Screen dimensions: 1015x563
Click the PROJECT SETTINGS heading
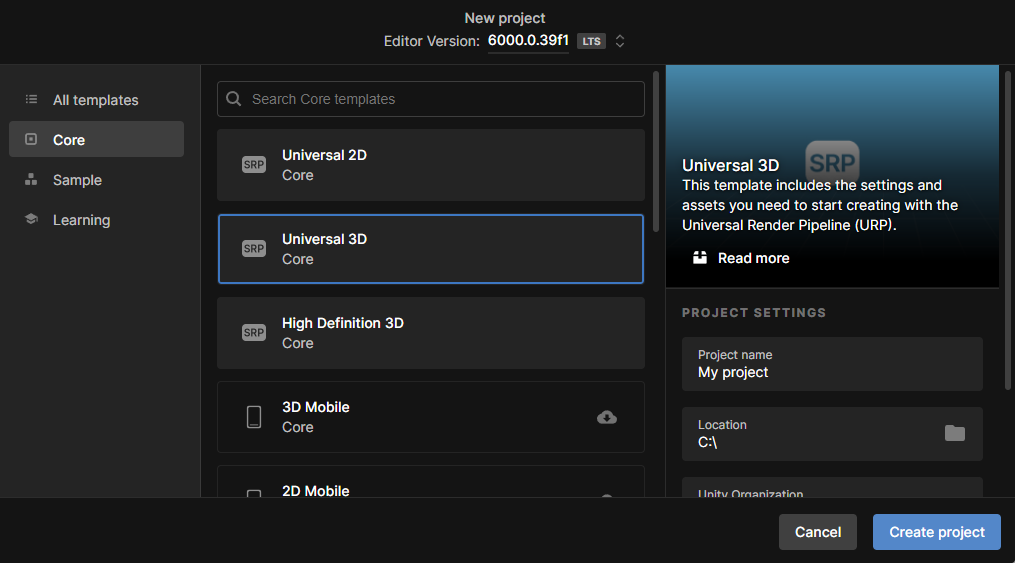click(x=754, y=313)
